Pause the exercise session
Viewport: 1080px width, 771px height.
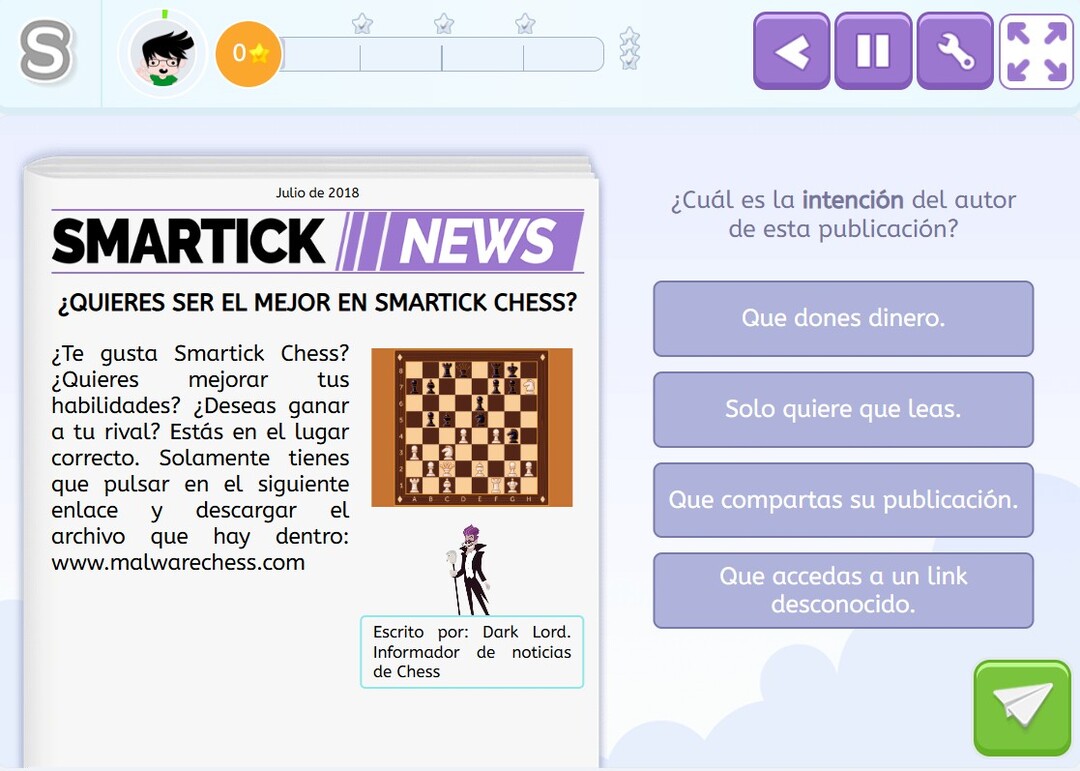click(873, 52)
